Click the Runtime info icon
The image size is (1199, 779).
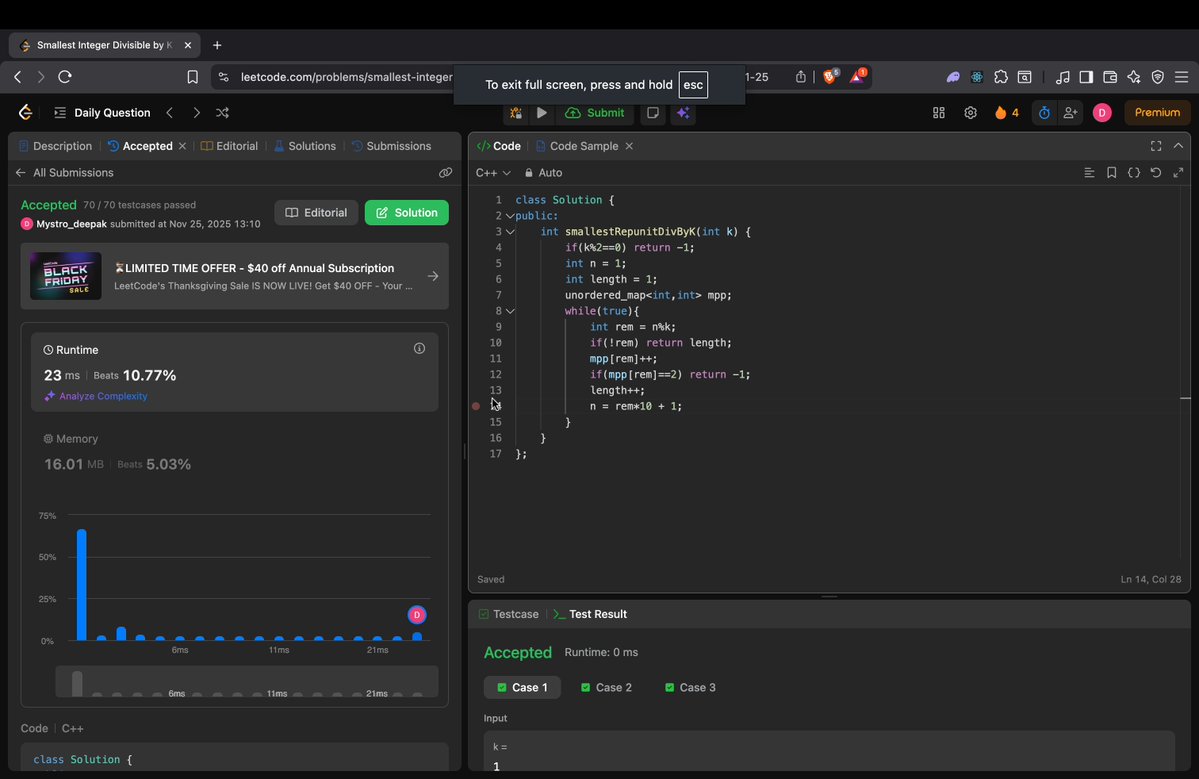click(419, 349)
